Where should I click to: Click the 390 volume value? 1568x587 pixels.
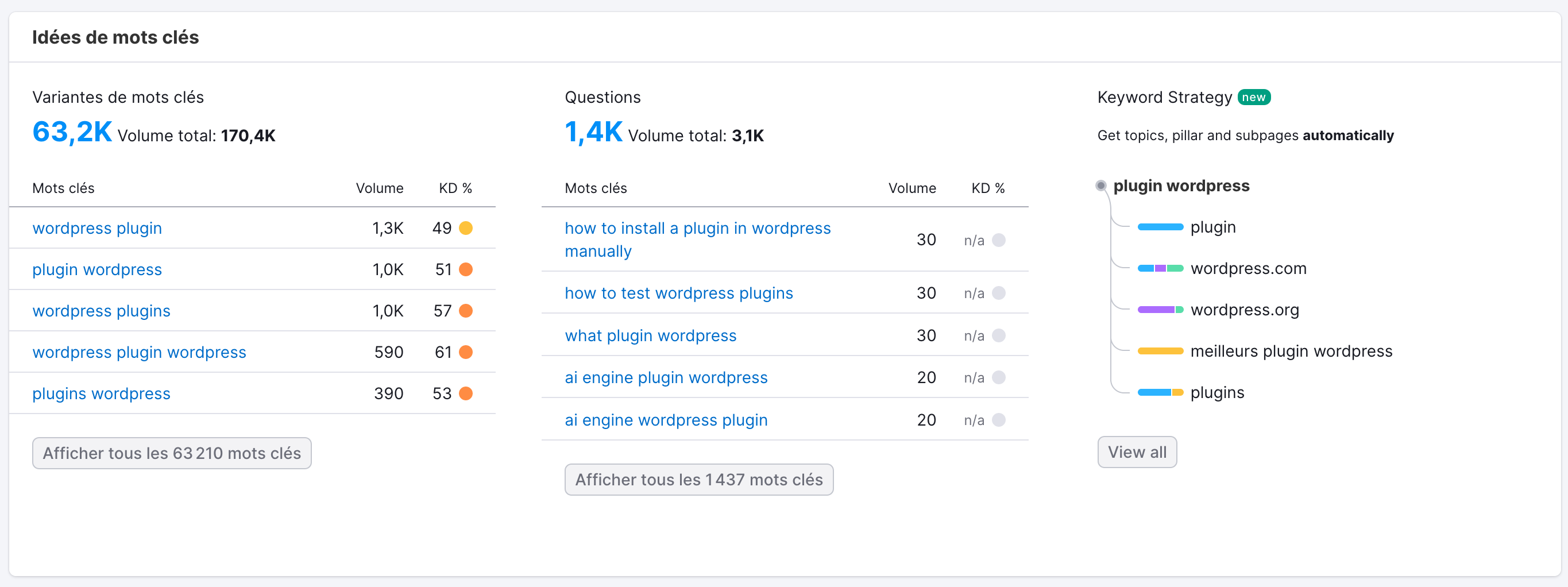(x=388, y=394)
